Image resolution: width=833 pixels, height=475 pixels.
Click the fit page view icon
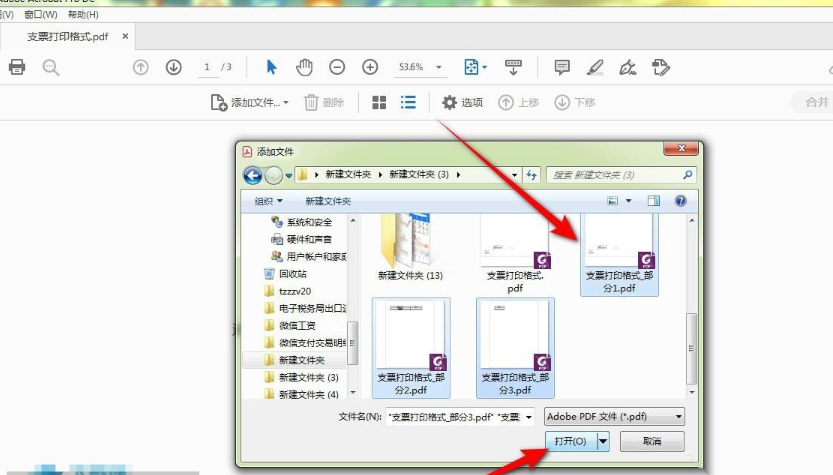point(471,67)
